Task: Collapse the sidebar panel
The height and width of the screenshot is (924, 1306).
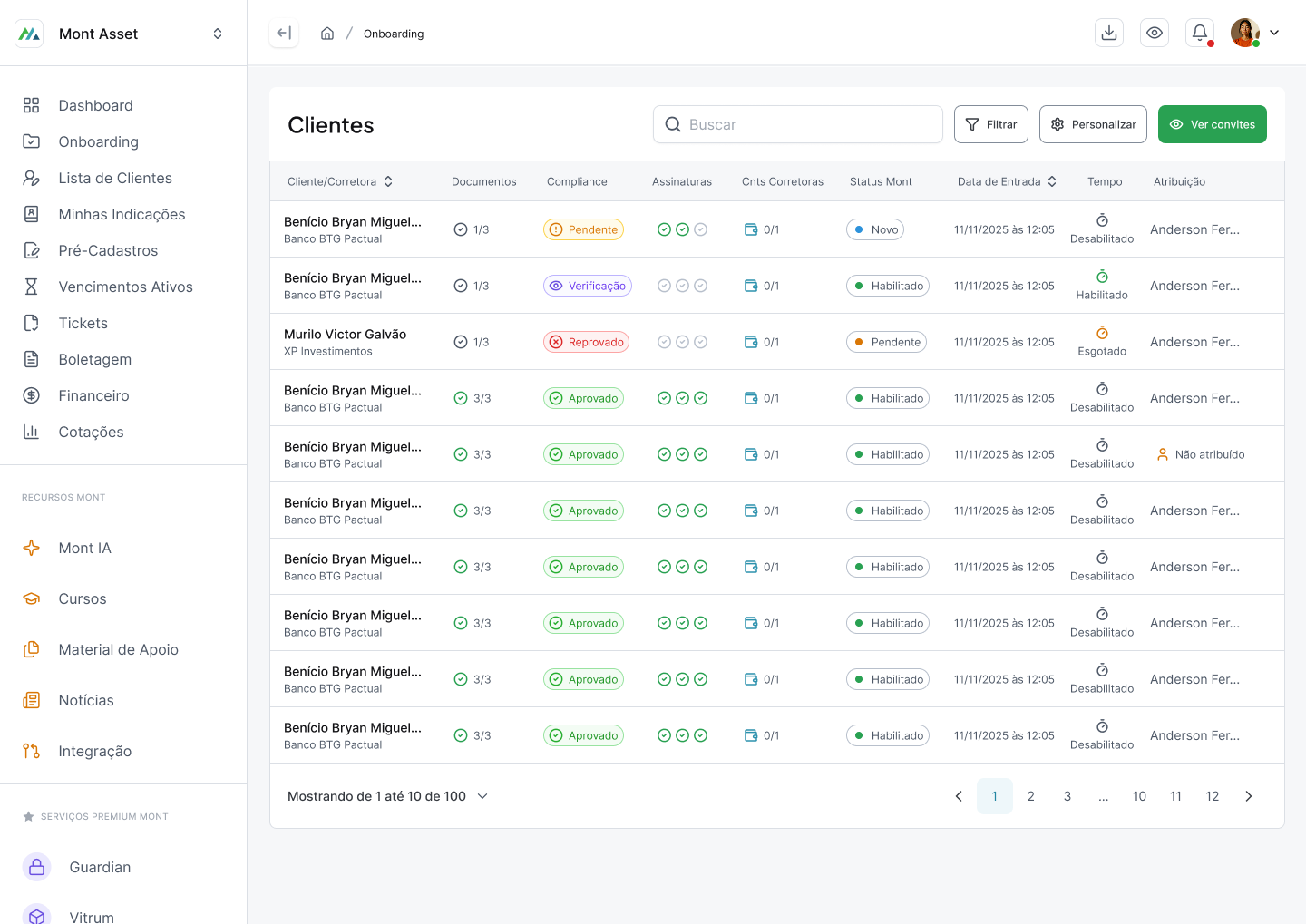Action: pyautogui.click(x=284, y=33)
